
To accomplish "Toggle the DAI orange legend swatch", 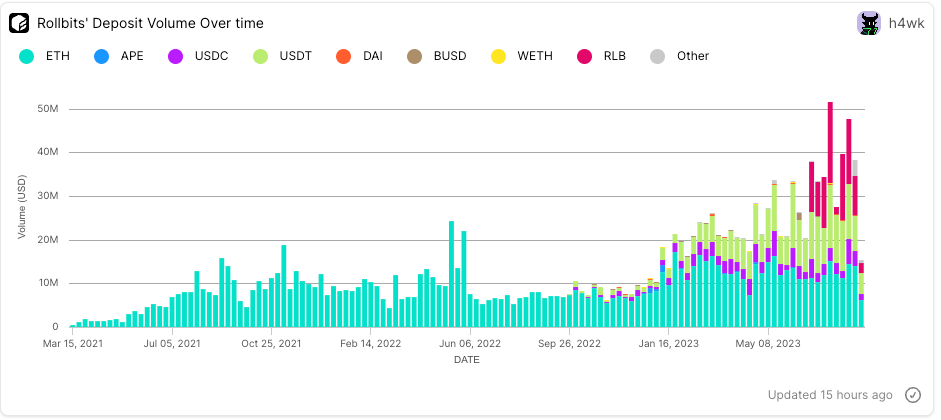I will point(344,56).
